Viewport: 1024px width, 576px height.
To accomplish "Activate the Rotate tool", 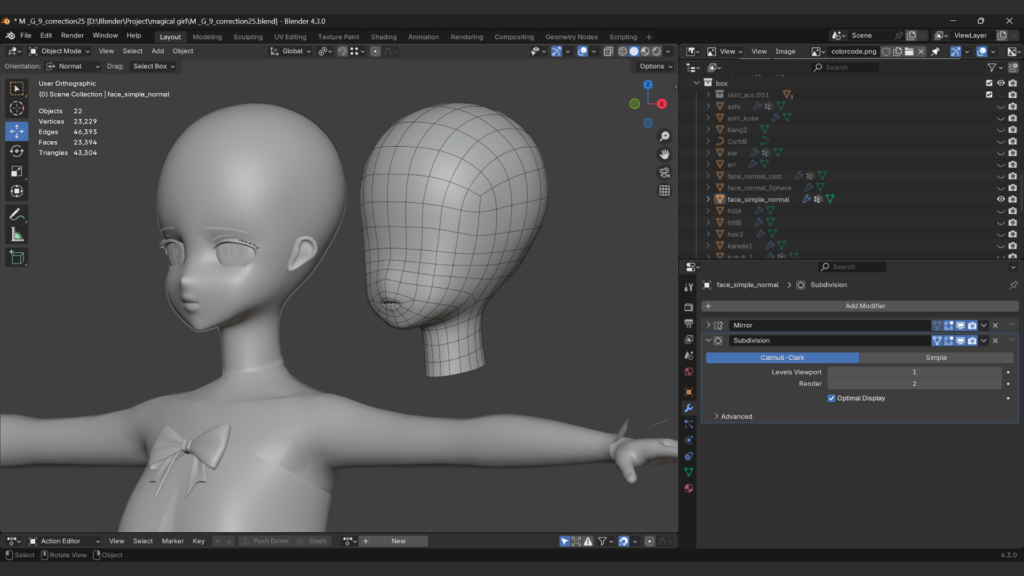I will click(x=17, y=151).
